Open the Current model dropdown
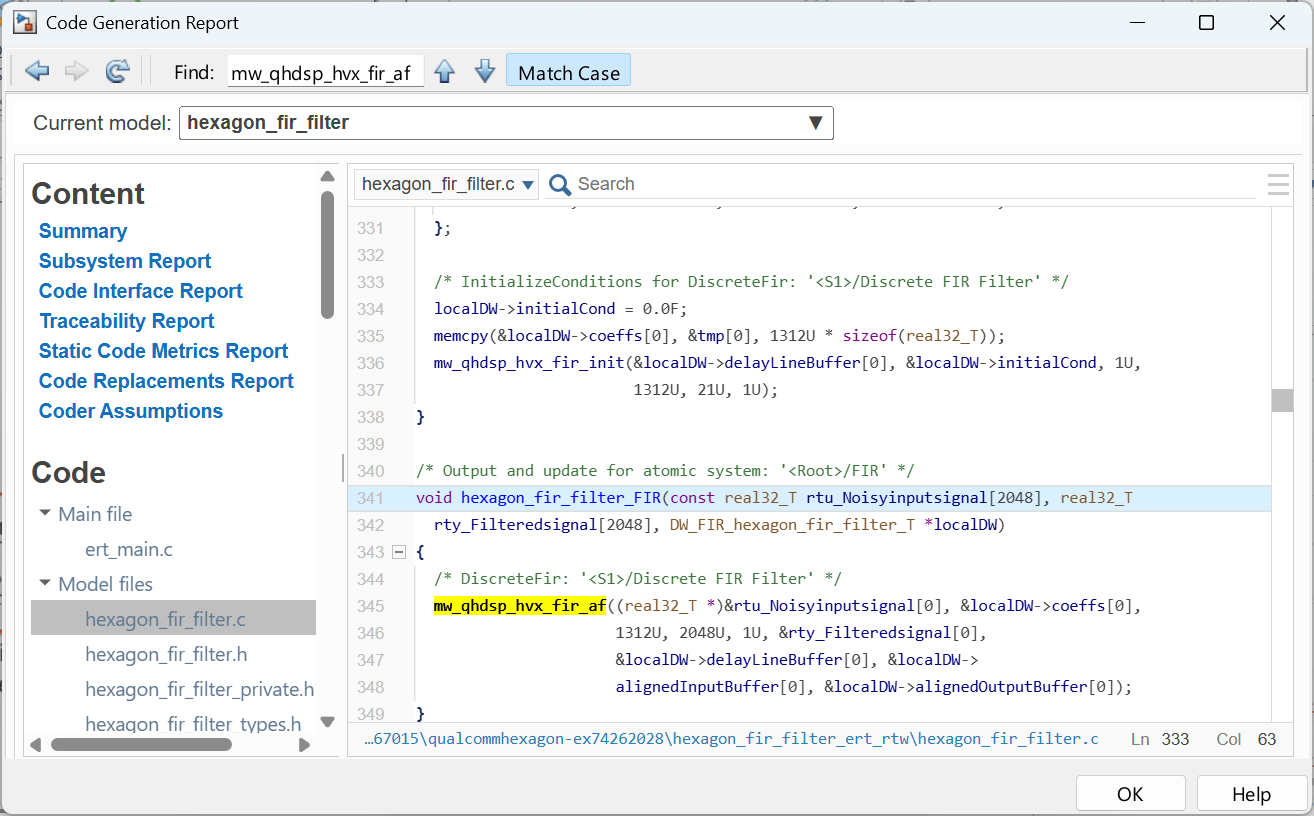Viewport: 1314px width, 816px height. (x=506, y=123)
